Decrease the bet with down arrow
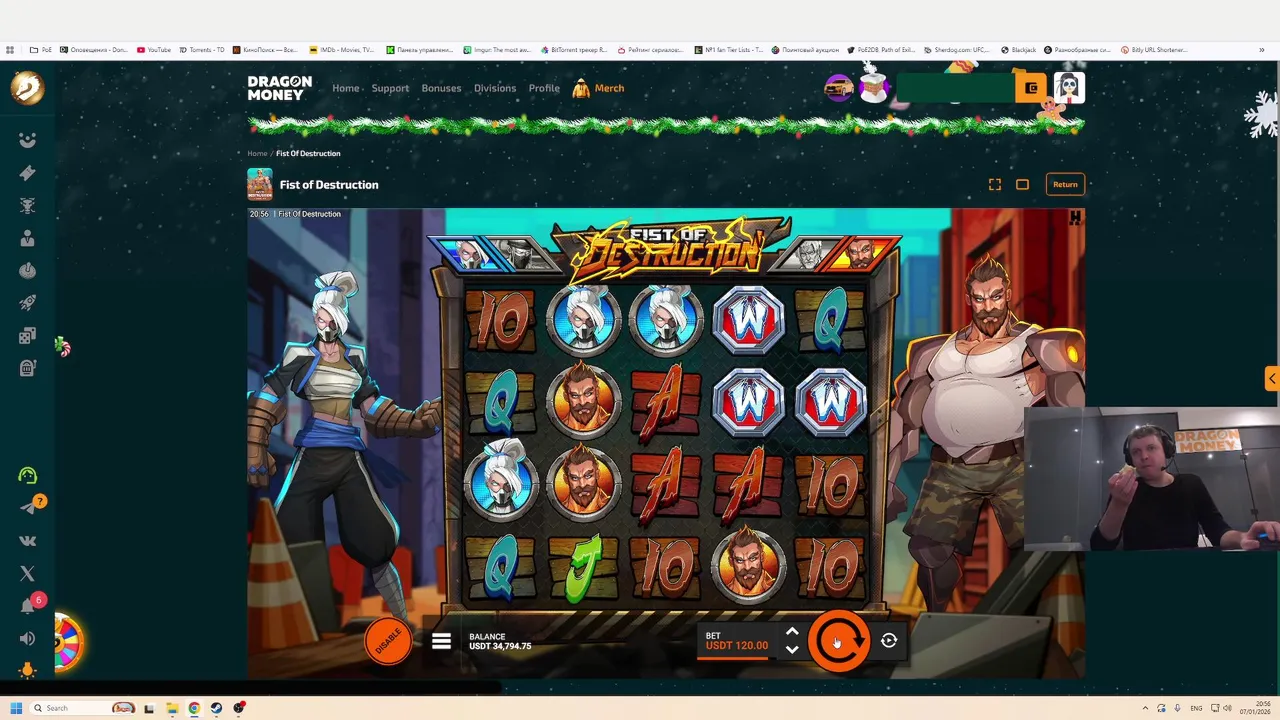Screen dimensions: 1280x720 click(x=792, y=650)
